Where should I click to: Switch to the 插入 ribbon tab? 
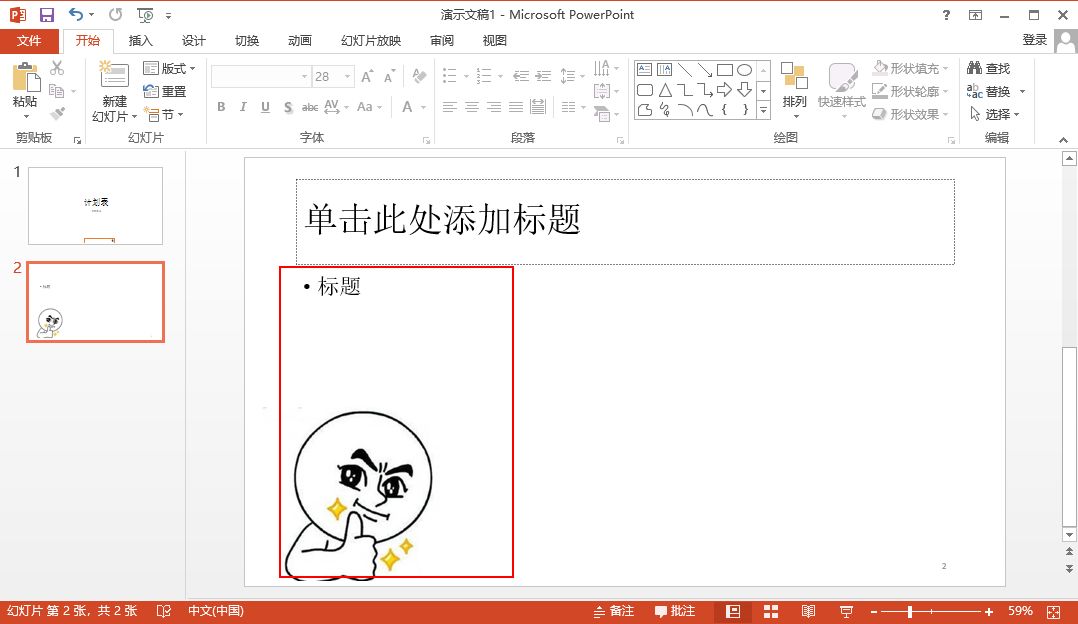click(x=141, y=41)
